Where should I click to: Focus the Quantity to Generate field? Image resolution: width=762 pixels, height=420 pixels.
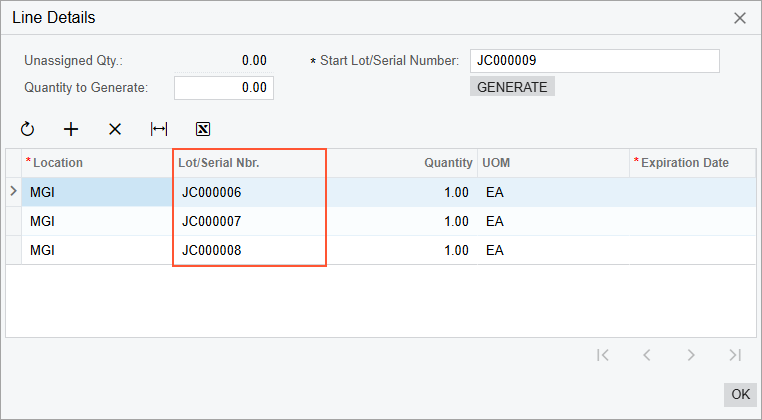[x=224, y=88]
